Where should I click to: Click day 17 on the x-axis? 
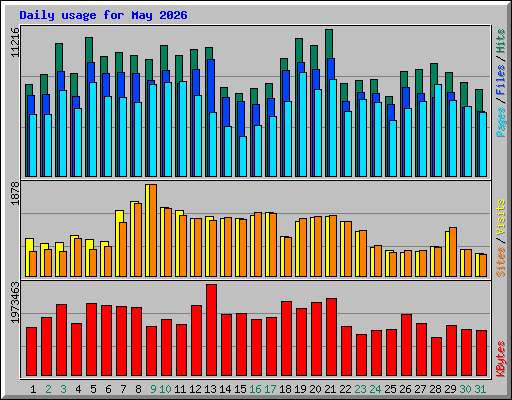(270, 389)
